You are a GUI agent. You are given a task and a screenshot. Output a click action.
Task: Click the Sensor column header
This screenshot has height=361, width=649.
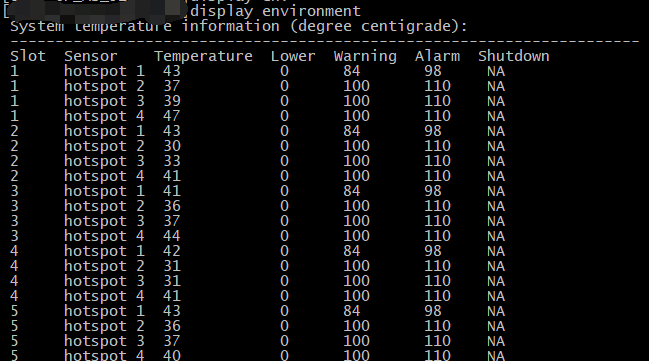[x=91, y=56]
